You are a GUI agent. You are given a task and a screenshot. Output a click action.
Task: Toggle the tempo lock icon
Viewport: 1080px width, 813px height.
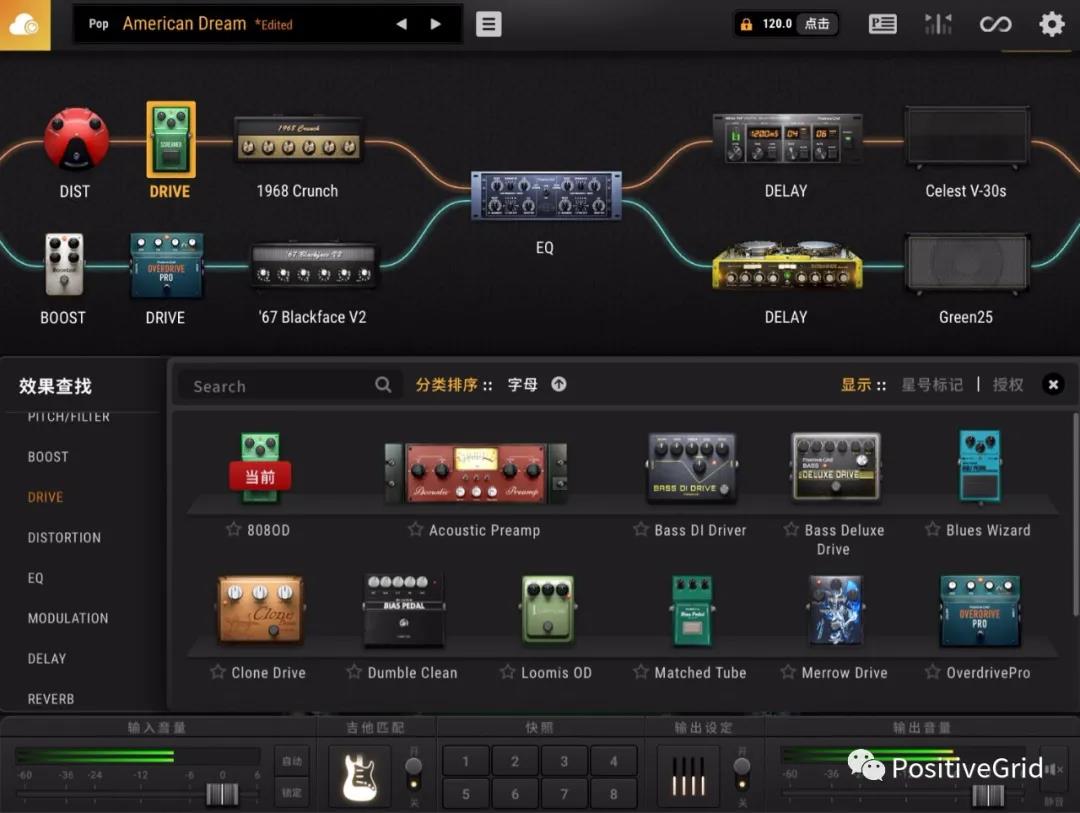(x=746, y=24)
